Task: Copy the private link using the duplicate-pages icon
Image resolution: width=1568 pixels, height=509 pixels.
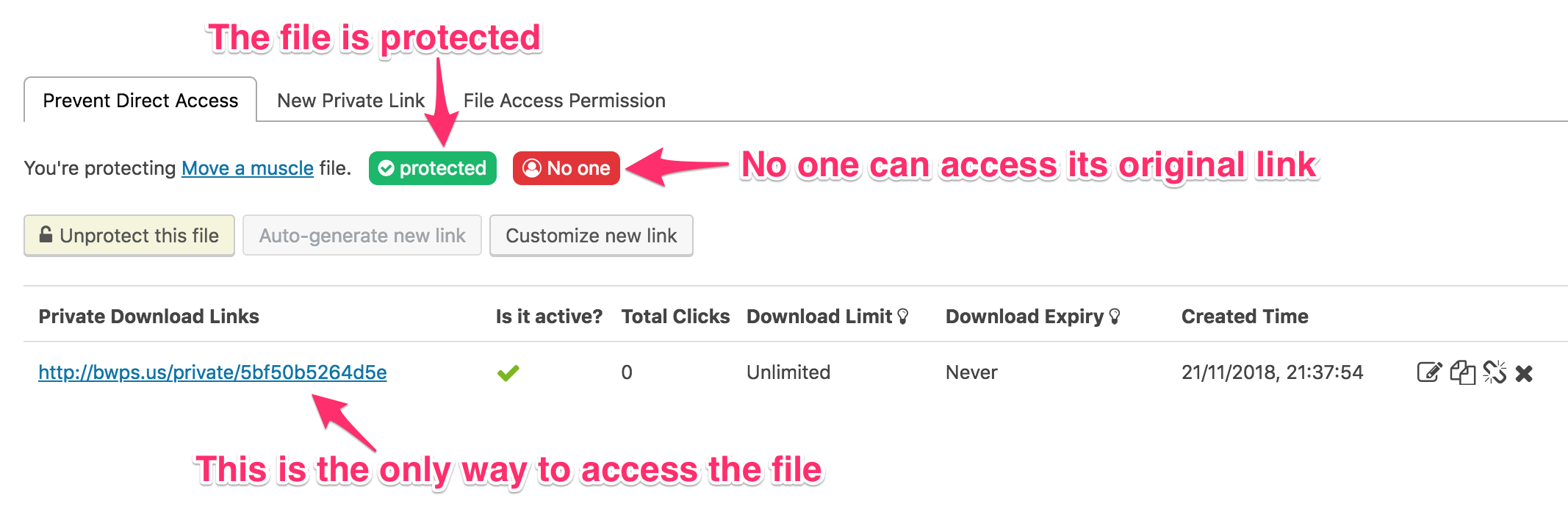Action: (1462, 372)
